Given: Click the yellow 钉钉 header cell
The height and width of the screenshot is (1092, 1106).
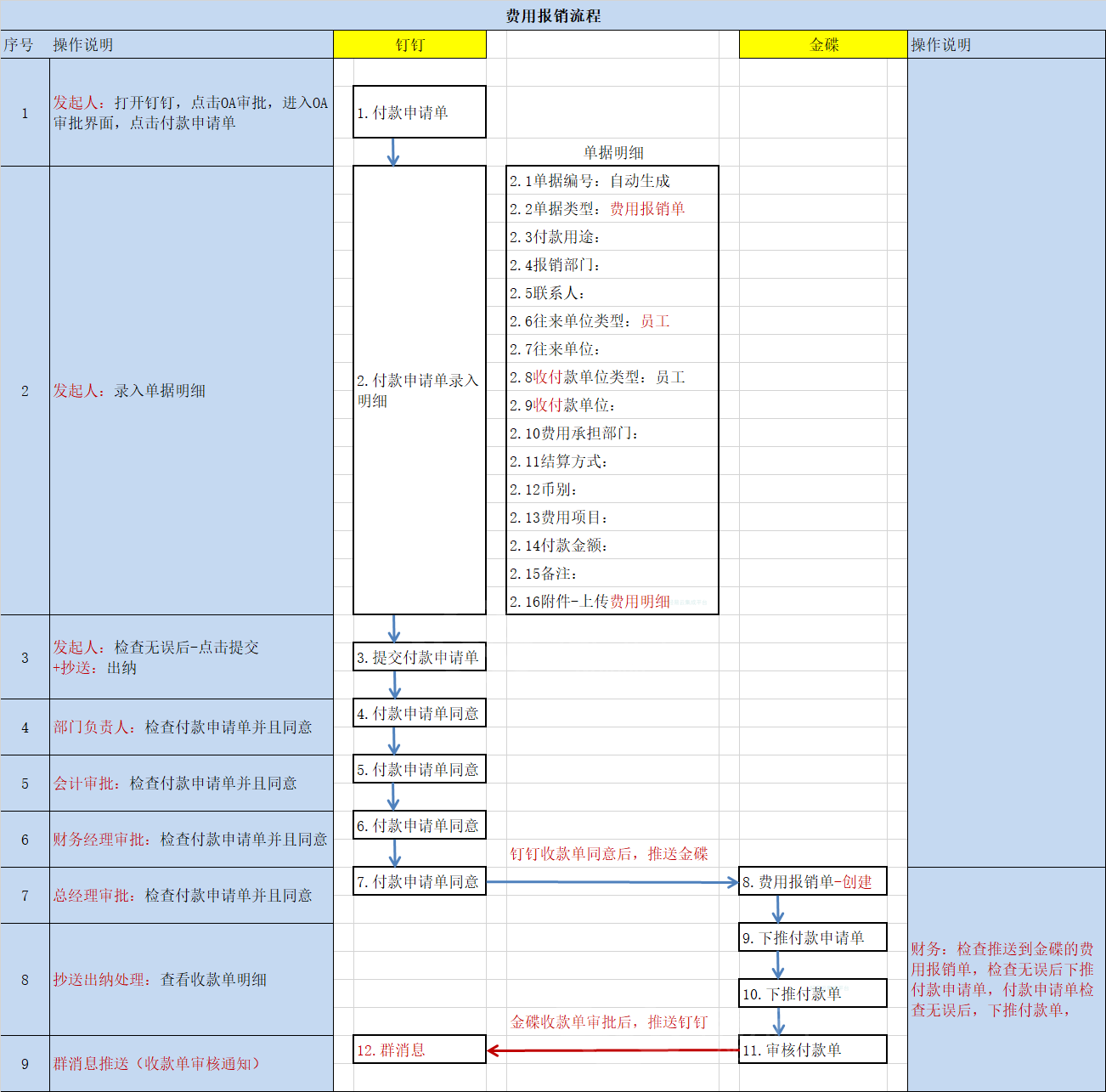Looking at the screenshot, I should [x=409, y=44].
